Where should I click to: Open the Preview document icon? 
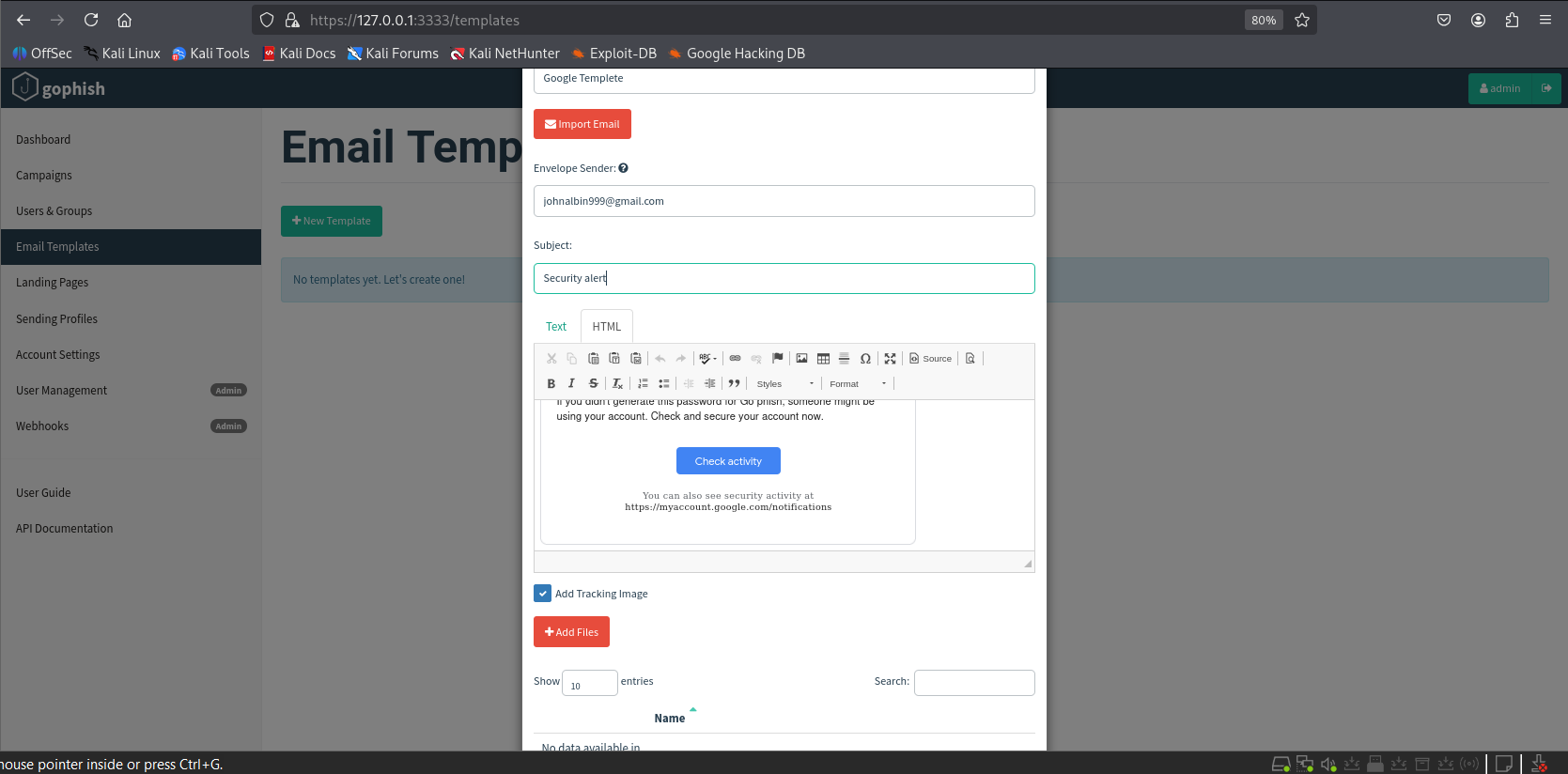coord(970,359)
